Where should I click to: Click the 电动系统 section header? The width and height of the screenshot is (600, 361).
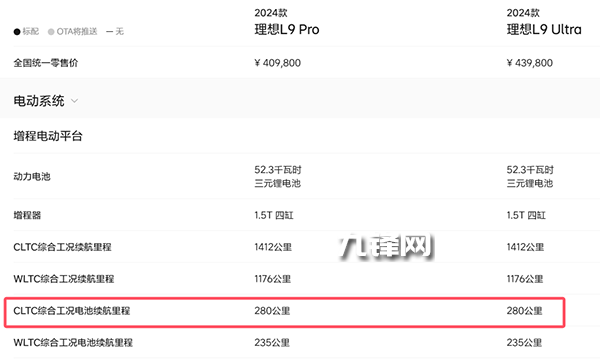pyautogui.click(x=39, y=101)
